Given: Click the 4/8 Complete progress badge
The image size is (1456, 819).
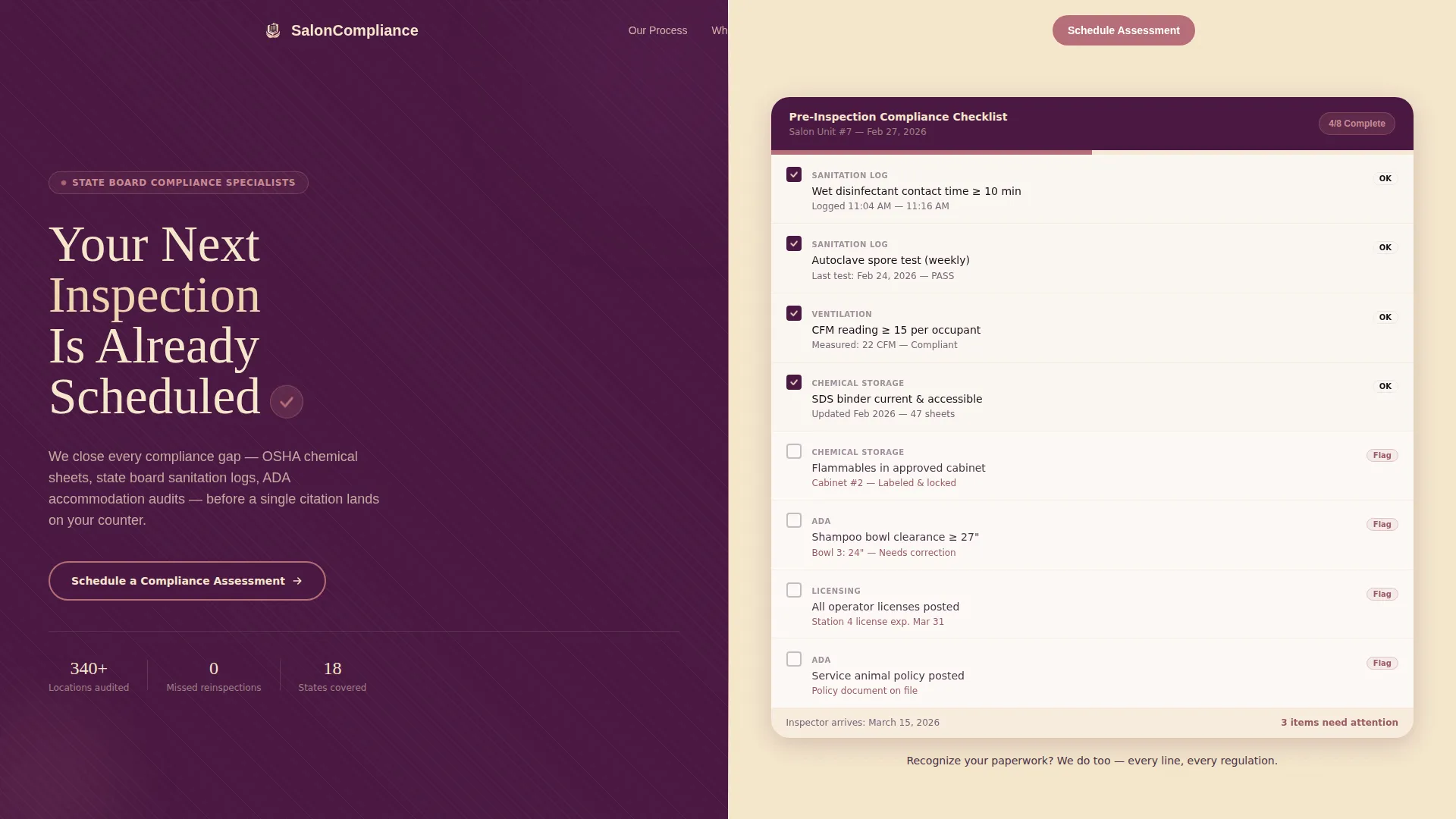Looking at the screenshot, I should (1357, 124).
